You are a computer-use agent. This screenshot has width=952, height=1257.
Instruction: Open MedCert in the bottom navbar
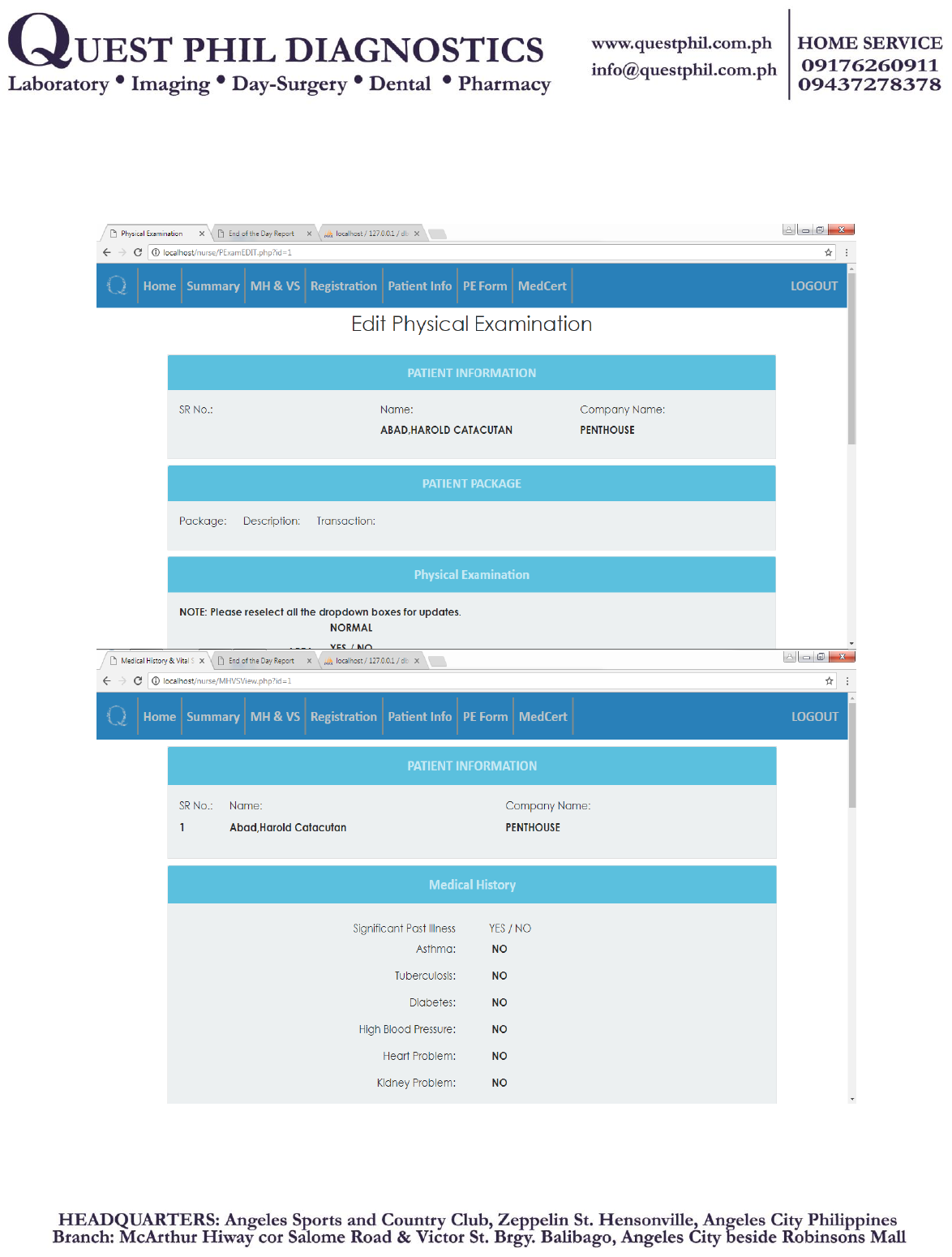543,717
